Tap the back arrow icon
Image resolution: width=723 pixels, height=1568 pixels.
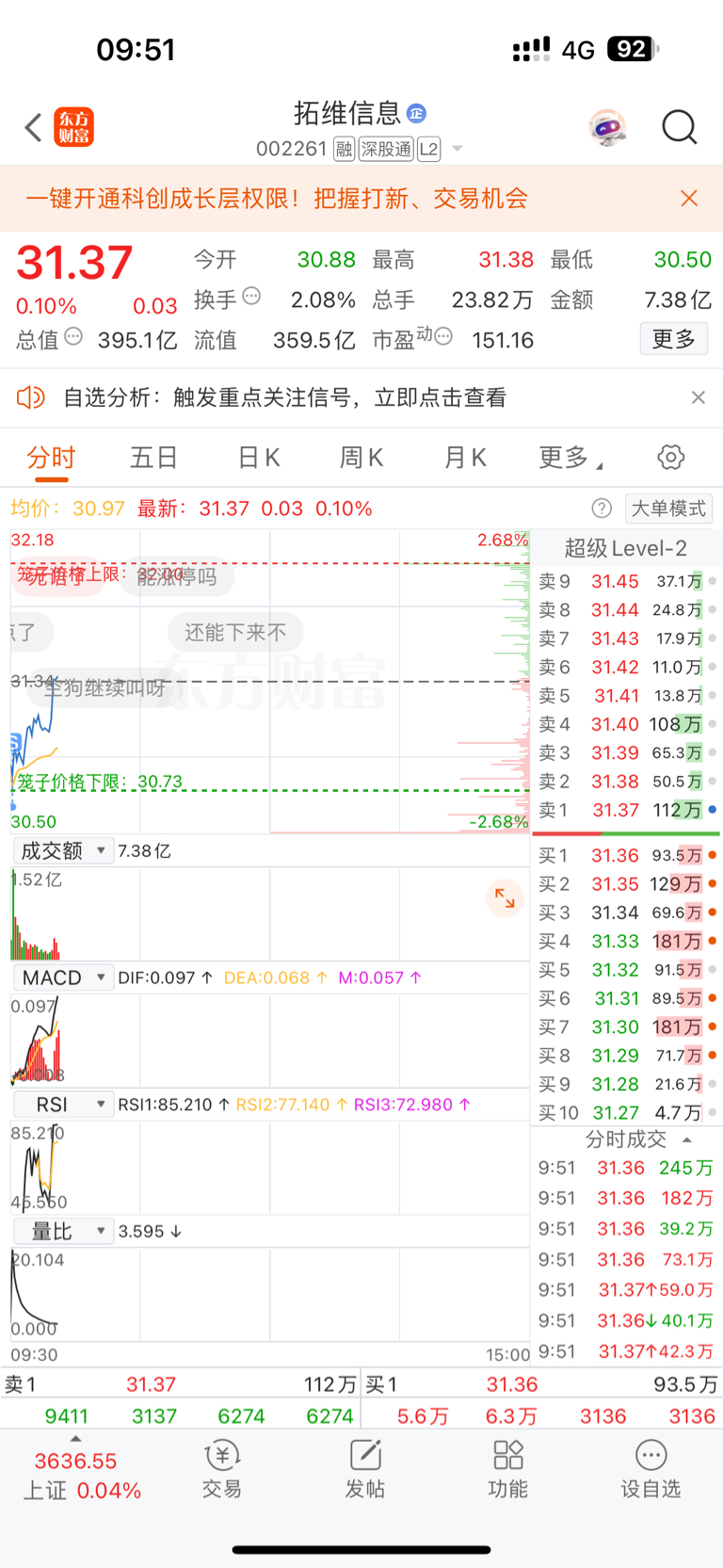point(33,127)
